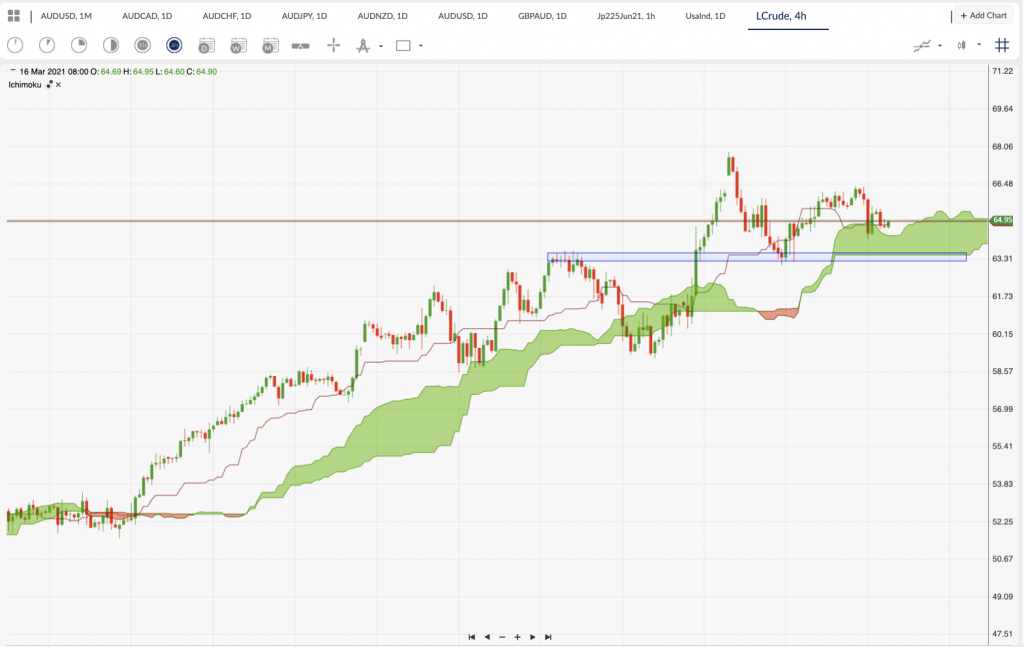The width and height of the screenshot is (1024, 647).
Task: Select the thin-slice clock timeframe icon
Action: coord(15,45)
